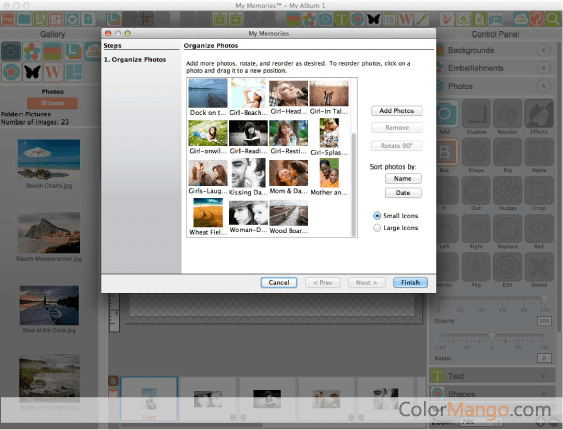Click the Crop icon in Control Panel
Image resolution: width=563 pixels, height=430 pixels.
coord(539,191)
